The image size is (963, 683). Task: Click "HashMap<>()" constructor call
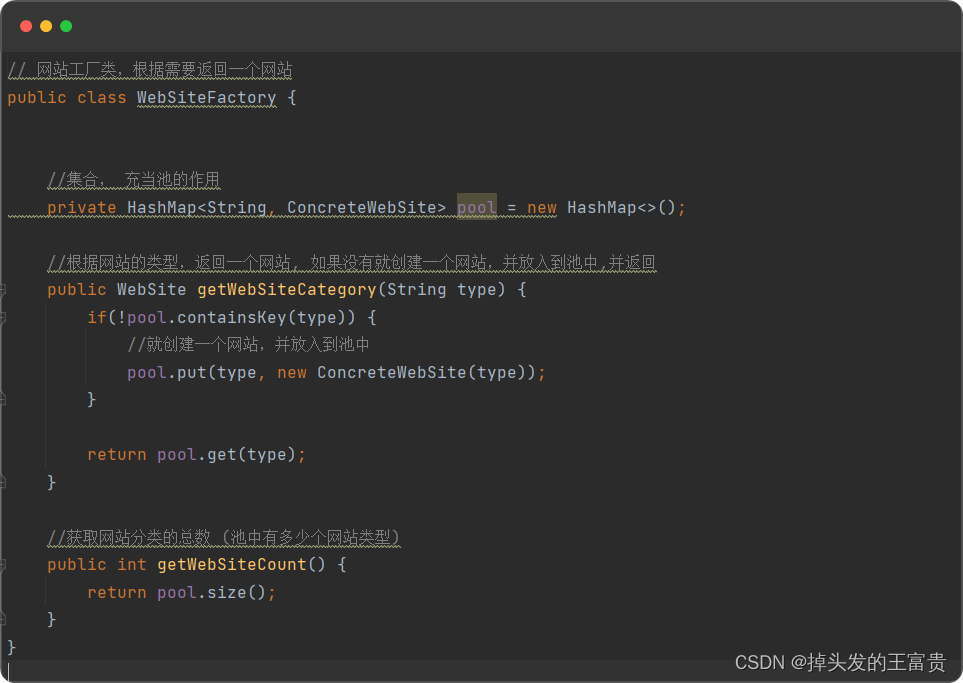pos(621,208)
